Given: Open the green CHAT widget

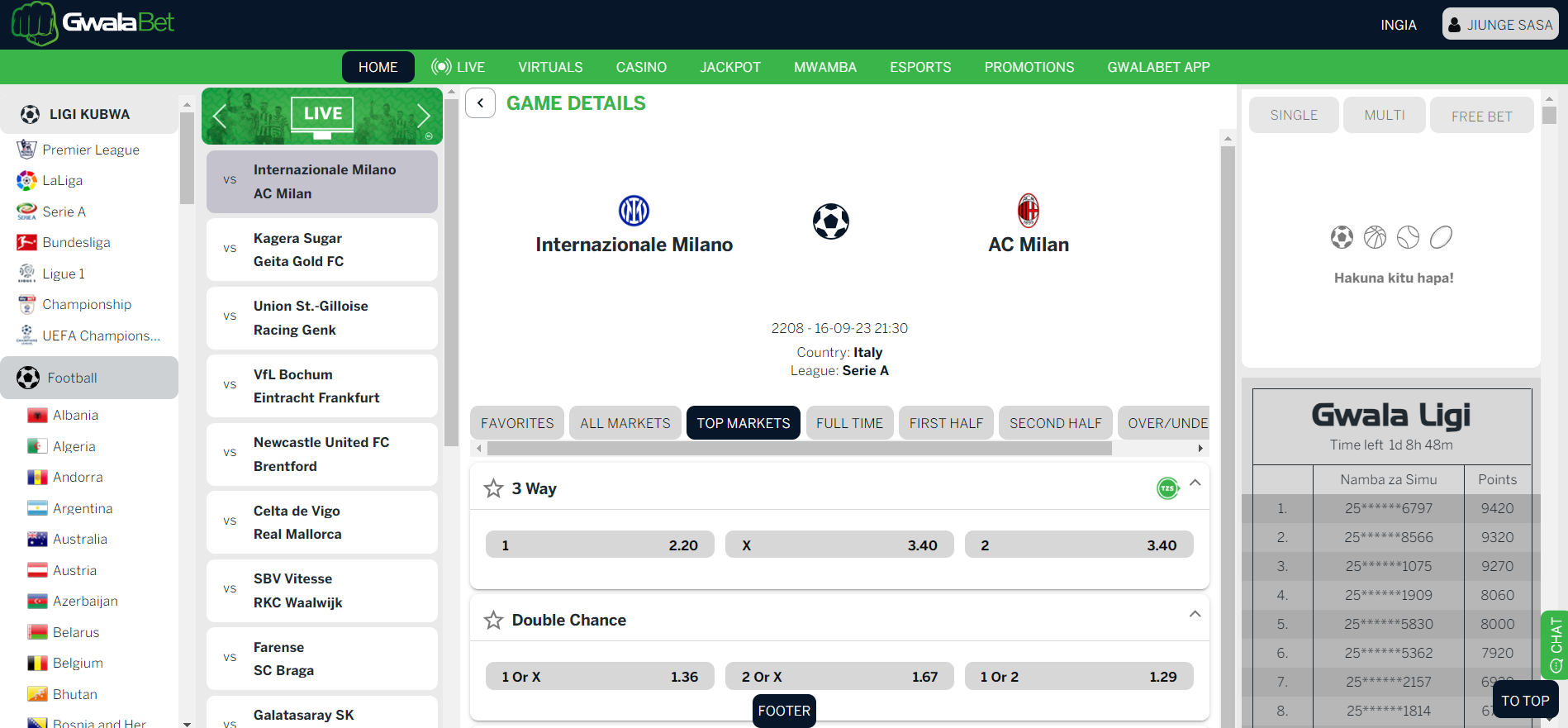Looking at the screenshot, I should click(1555, 645).
